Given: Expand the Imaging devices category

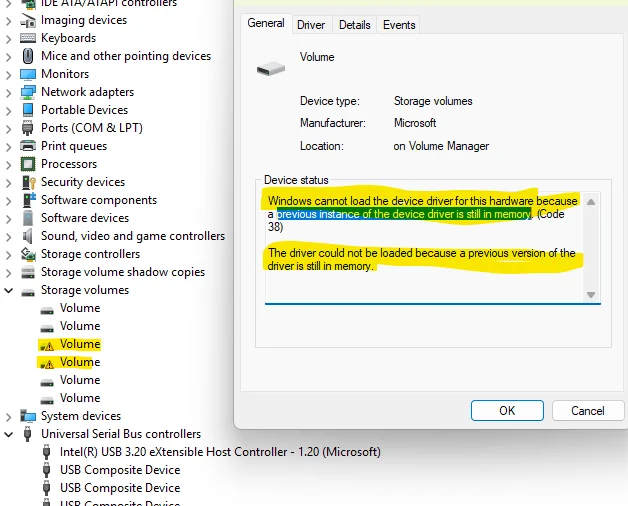Looking at the screenshot, I should (x=8, y=20).
